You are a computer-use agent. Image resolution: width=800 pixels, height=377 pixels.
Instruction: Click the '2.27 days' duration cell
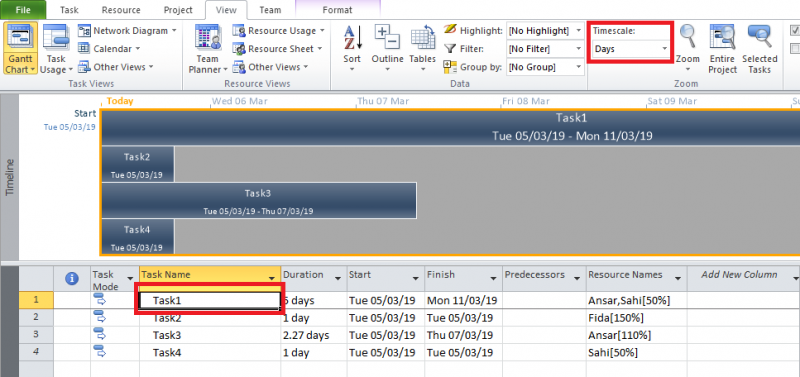(314, 335)
